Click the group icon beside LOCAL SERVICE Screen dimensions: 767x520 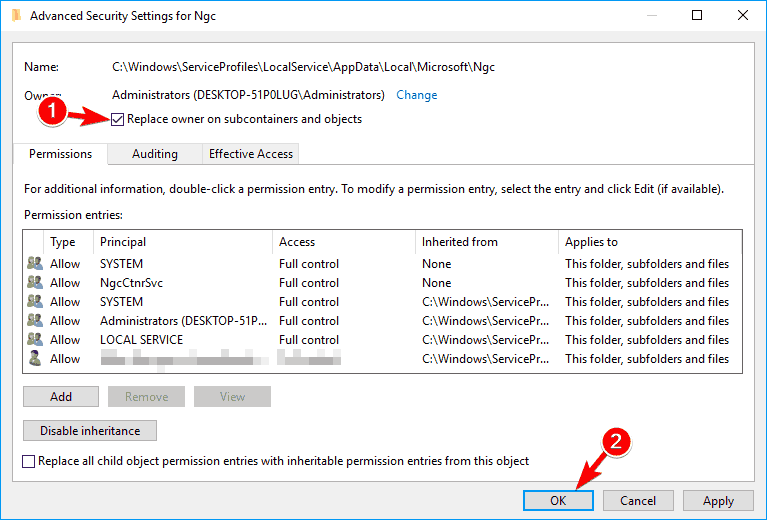(x=35, y=339)
